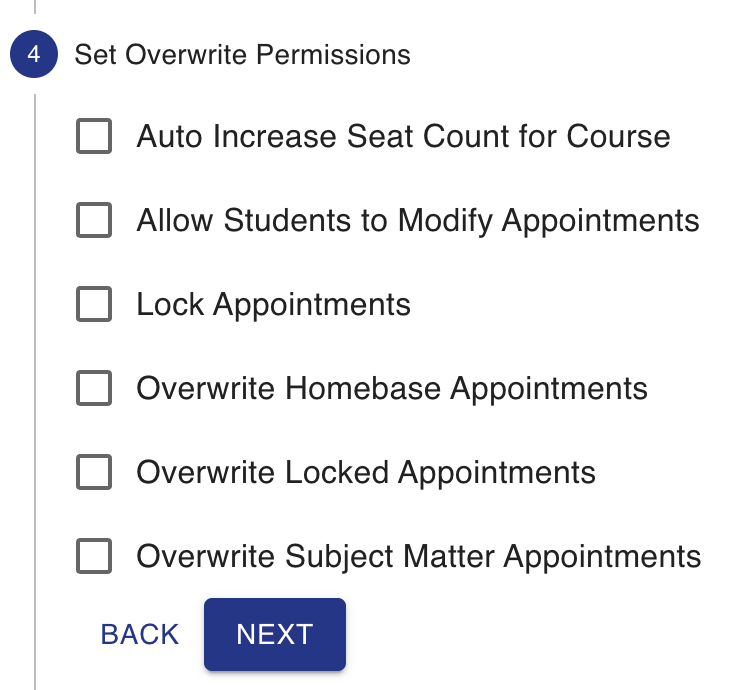This screenshot has width=752, height=690.
Task: Check the Lock Appointments checkbox box
Action: 94,304
